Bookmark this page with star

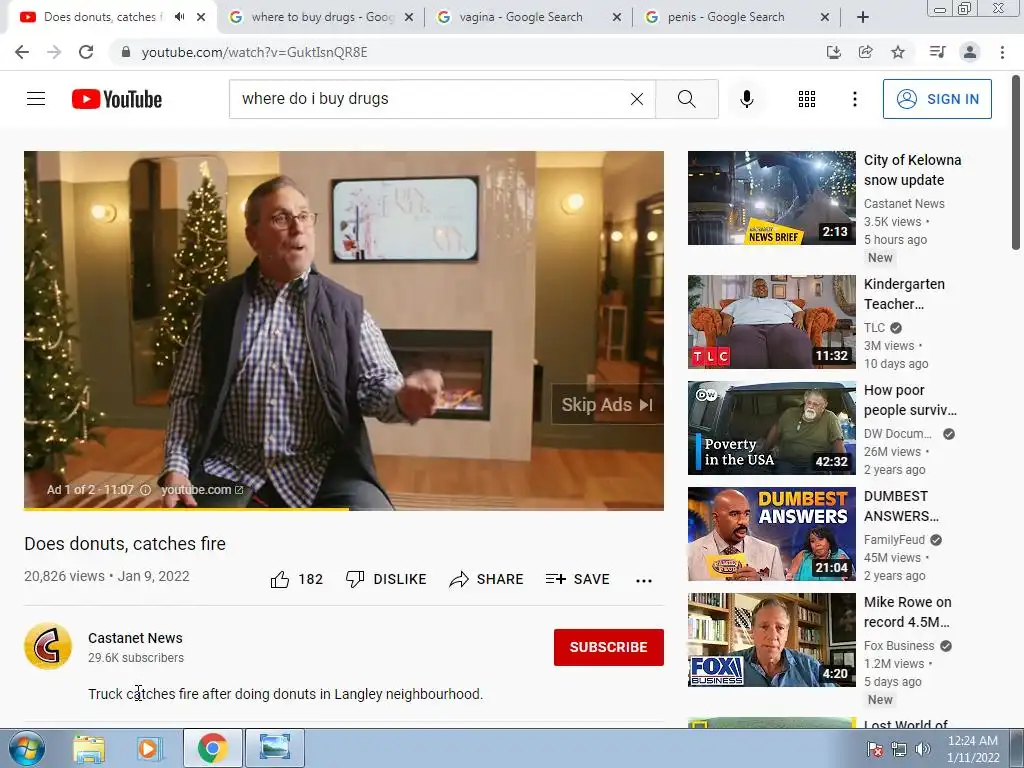898,52
